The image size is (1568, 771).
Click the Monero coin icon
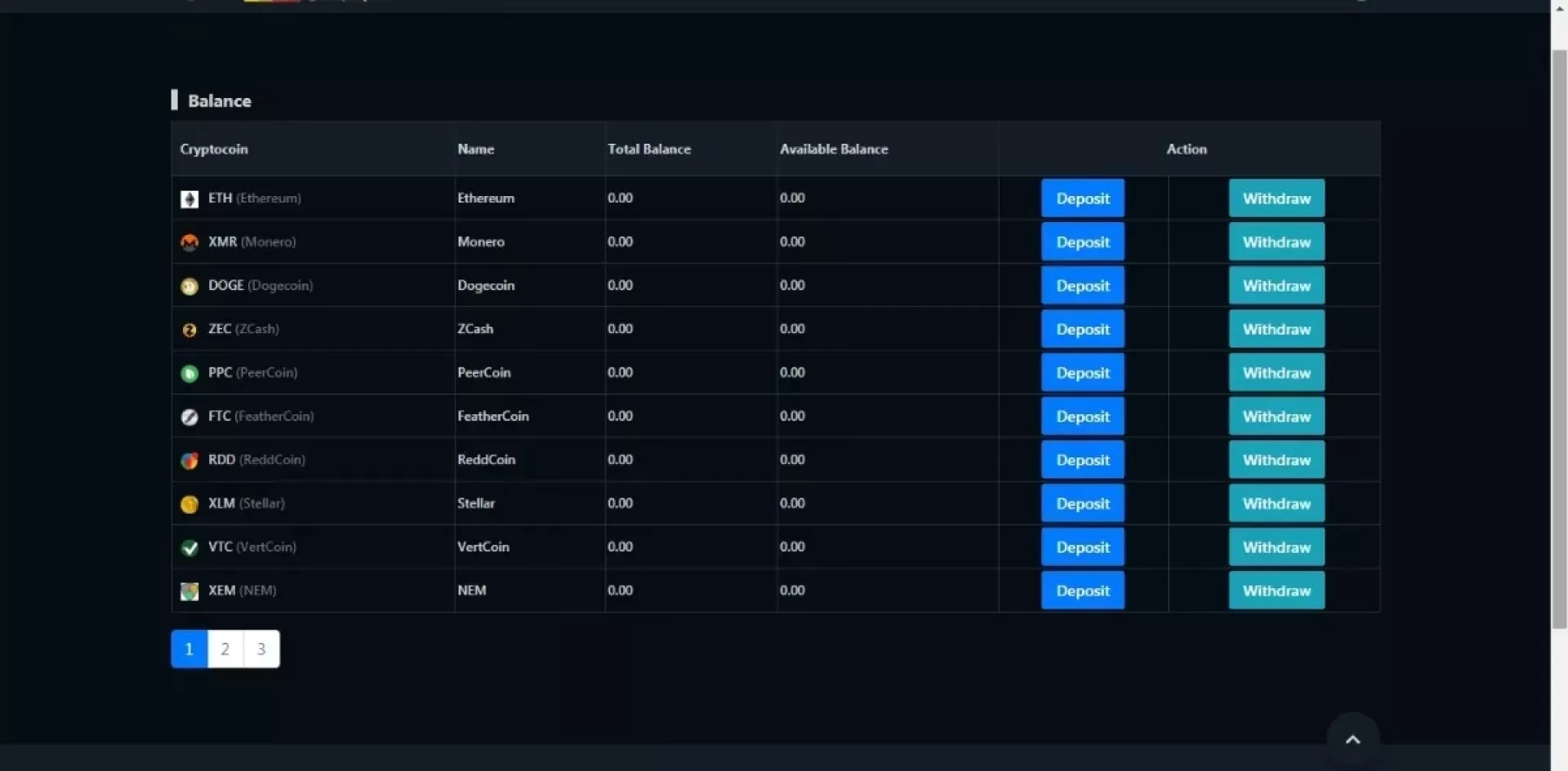189,243
